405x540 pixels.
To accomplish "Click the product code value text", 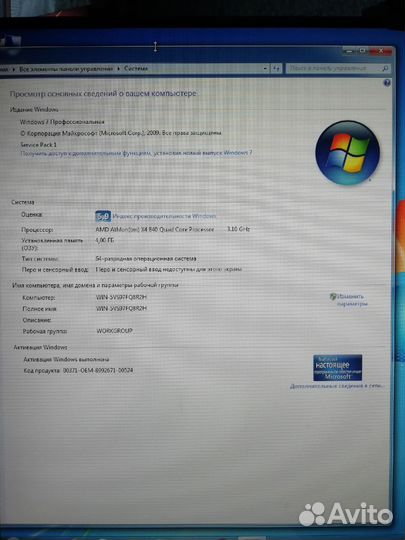I will tap(98, 370).
